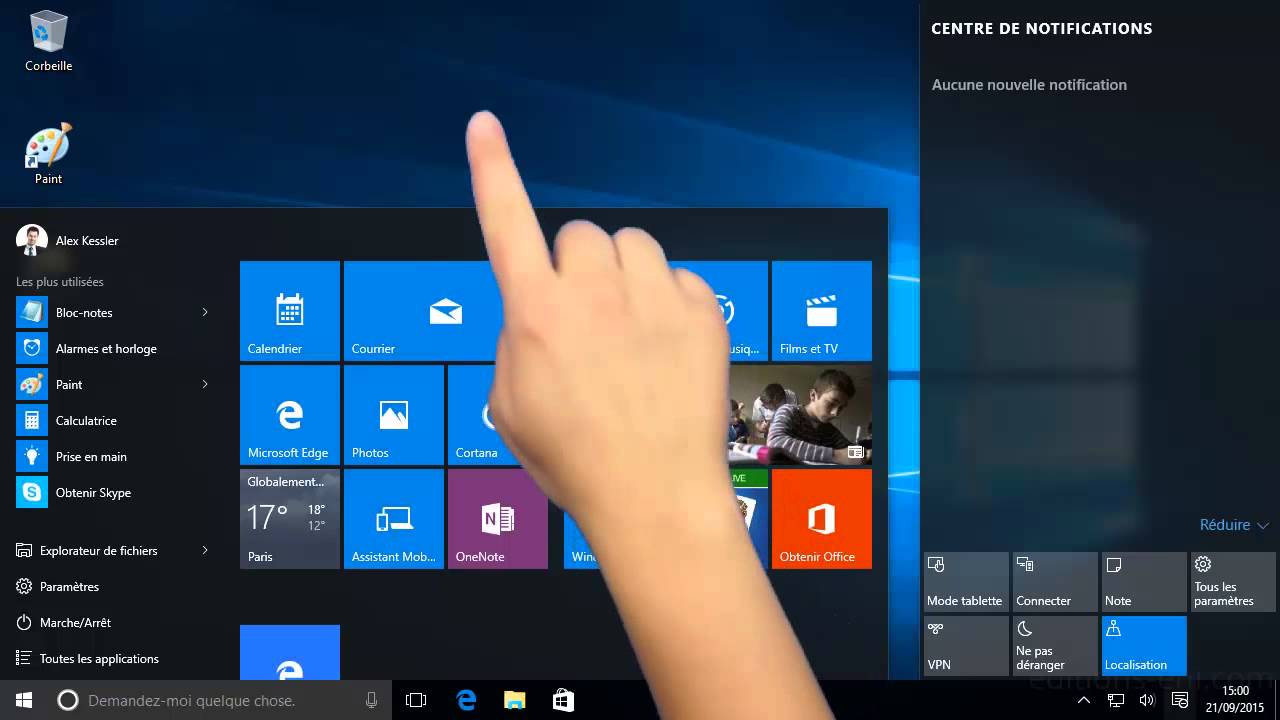
Task: Open the Calendrier tile
Action: 290,311
